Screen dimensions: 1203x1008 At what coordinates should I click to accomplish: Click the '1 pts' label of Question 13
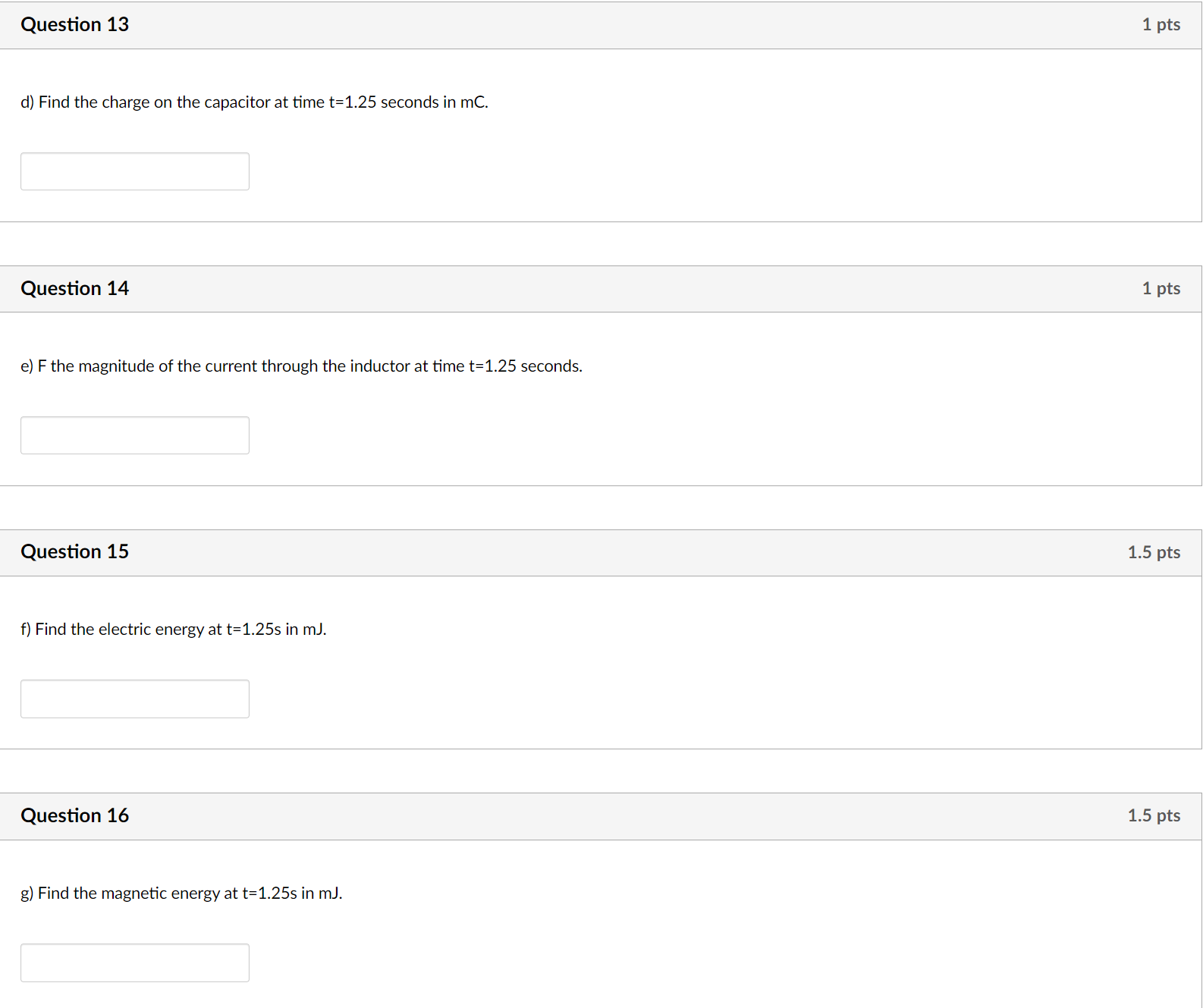pos(1161,24)
